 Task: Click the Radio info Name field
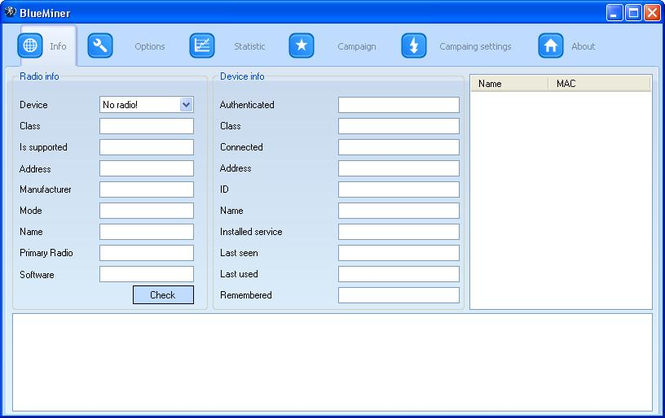pyautogui.click(x=146, y=232)
